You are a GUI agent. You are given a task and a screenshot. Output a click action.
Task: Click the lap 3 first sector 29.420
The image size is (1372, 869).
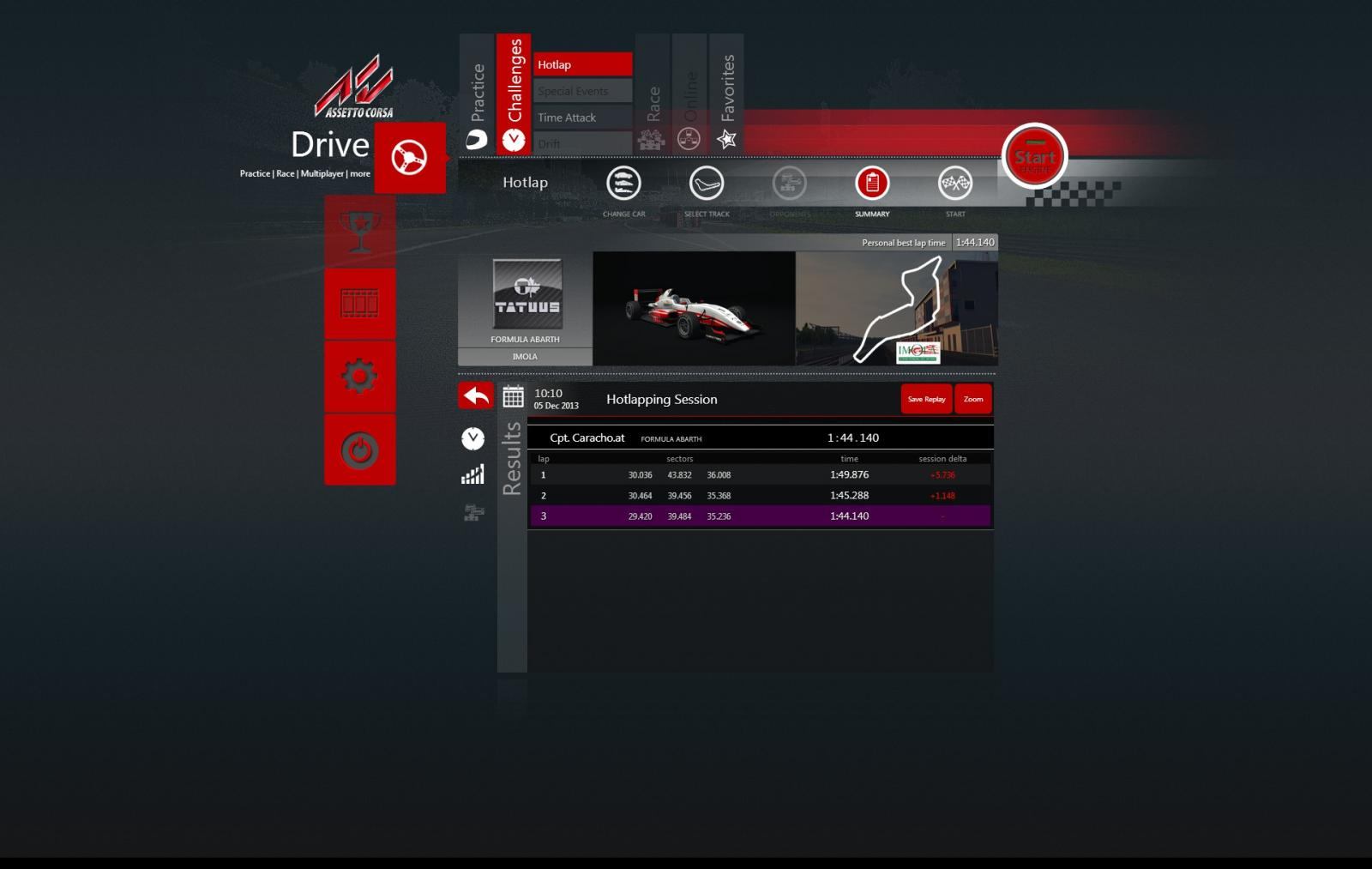point(641,516)
